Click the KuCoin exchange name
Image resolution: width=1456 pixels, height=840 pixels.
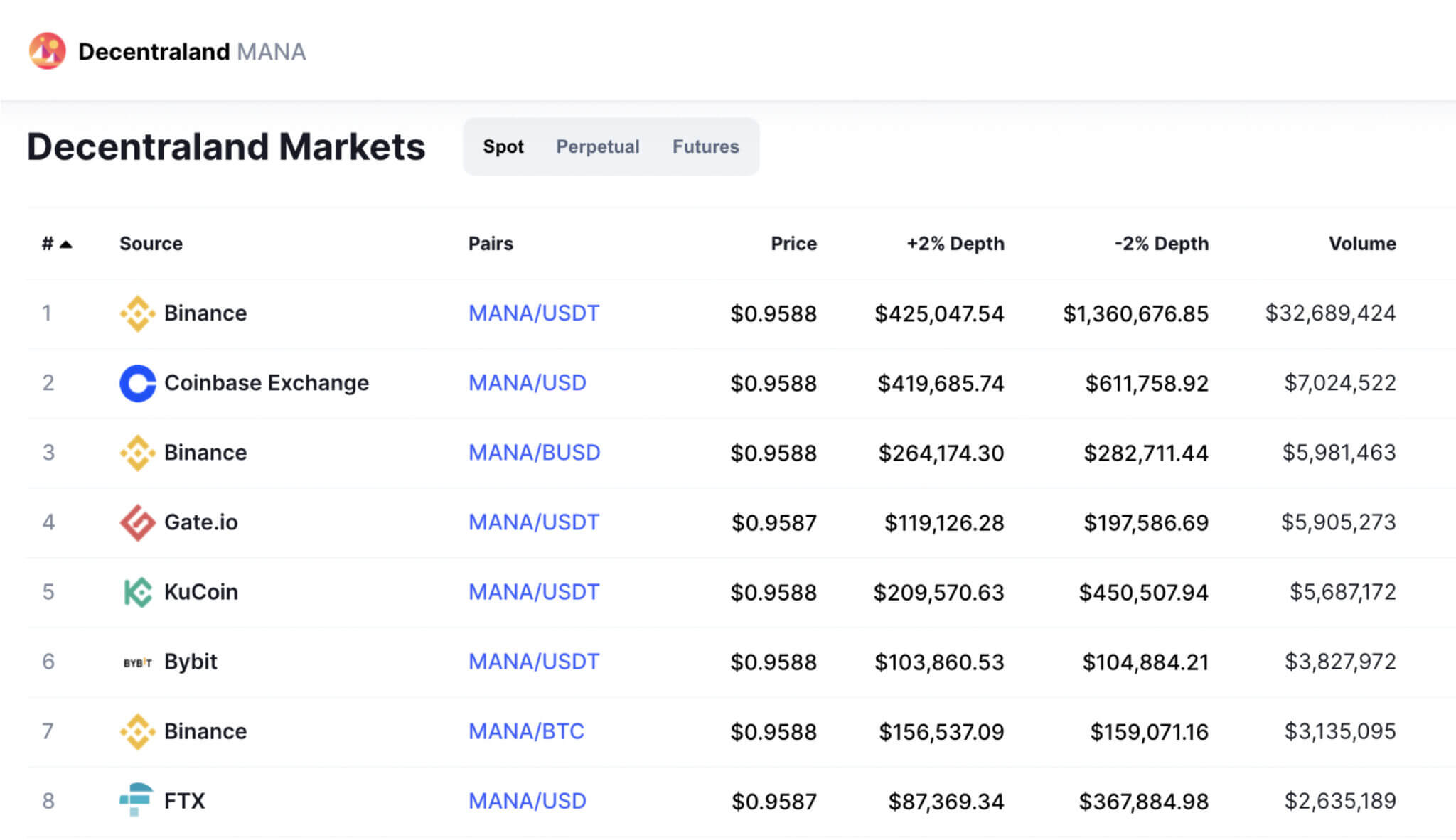pos(201,592)
